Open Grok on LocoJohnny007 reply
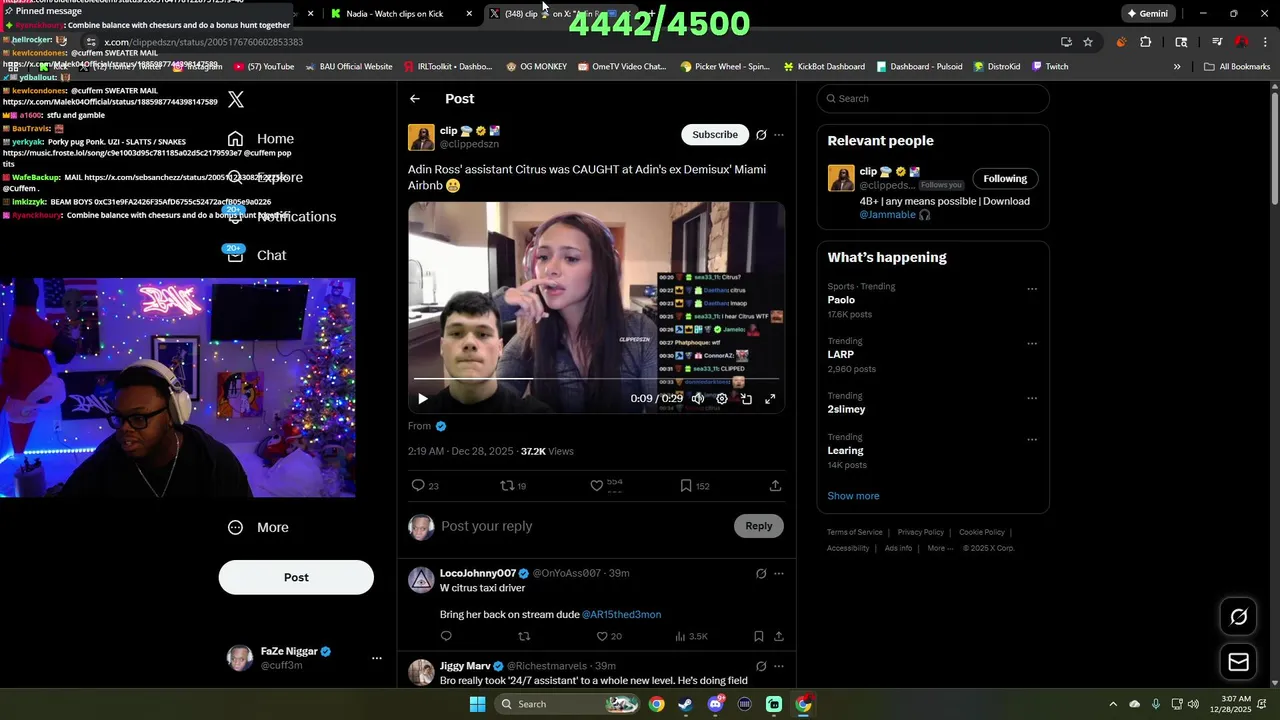The height and width of the screenshot is (720, 1280). pyautogui.click(x=761, y=573)
